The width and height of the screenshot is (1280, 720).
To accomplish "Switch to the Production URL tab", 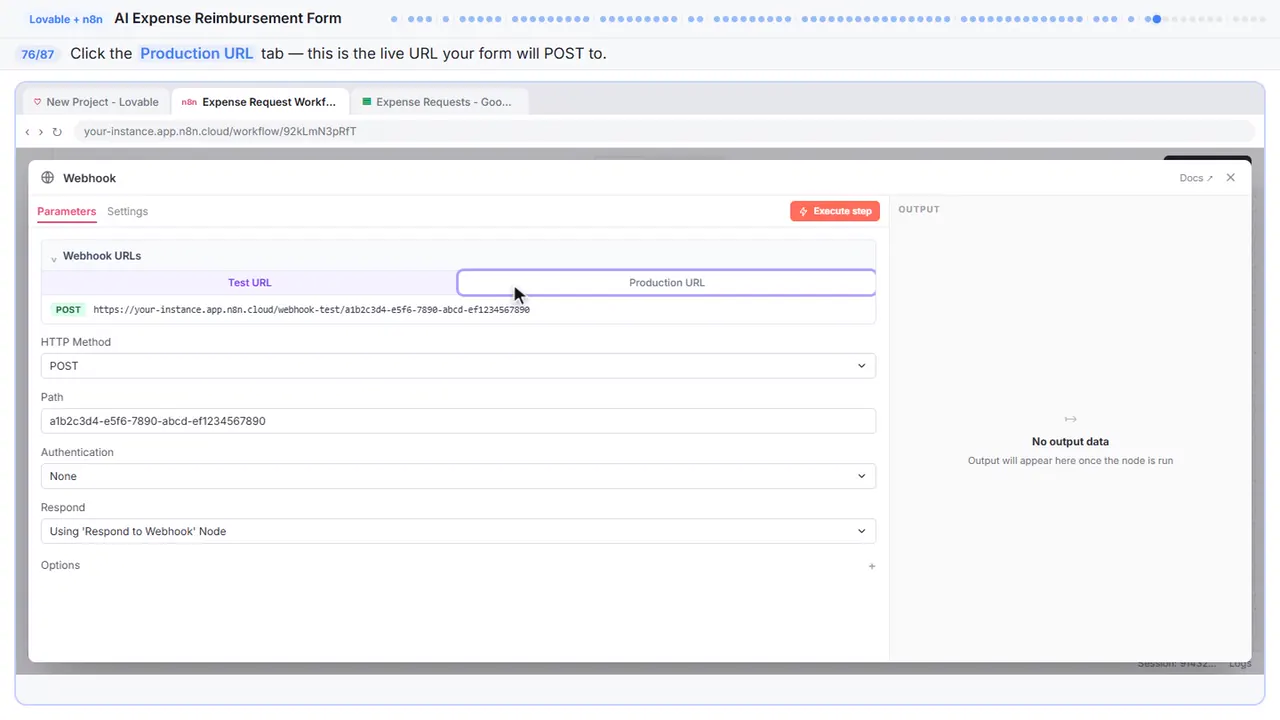I will (667, 283).
